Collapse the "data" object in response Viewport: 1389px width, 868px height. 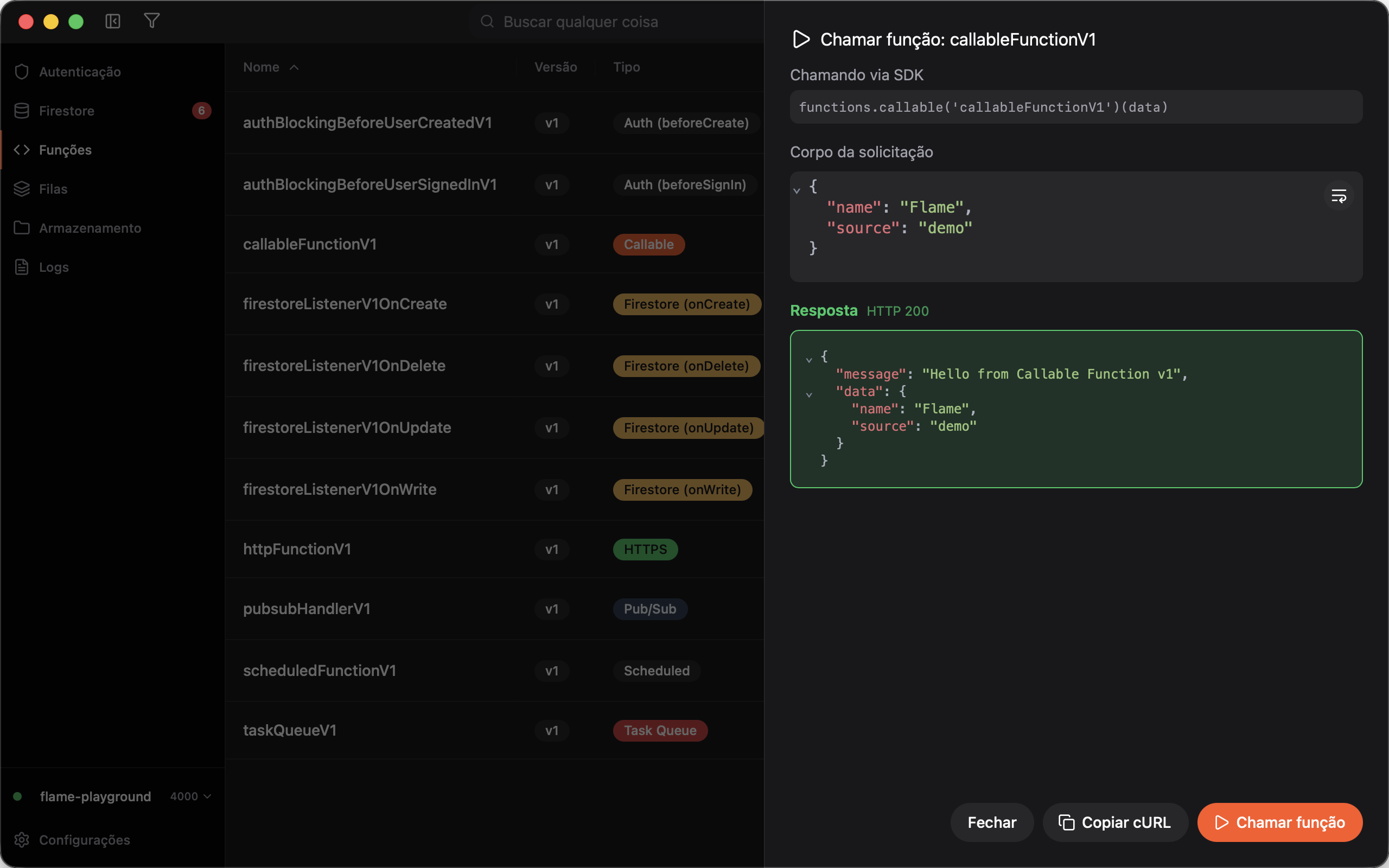point(809,395)
